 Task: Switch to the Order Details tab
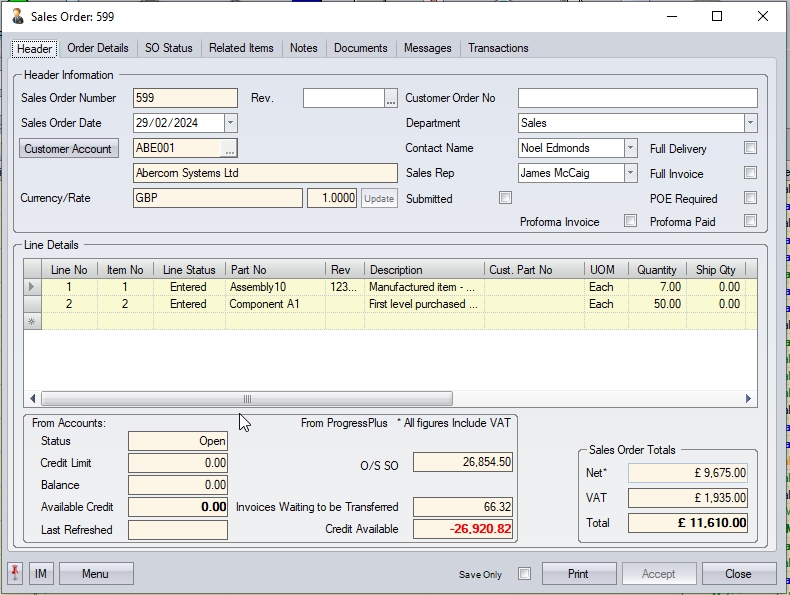98,48
